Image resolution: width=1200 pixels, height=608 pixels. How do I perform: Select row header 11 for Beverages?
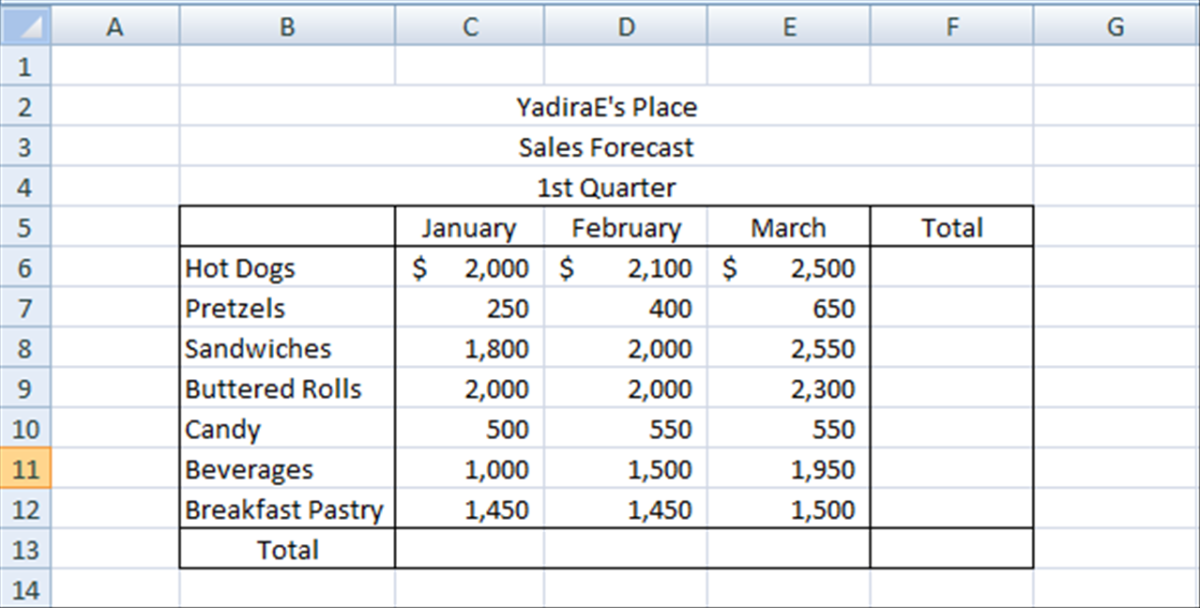26,469
